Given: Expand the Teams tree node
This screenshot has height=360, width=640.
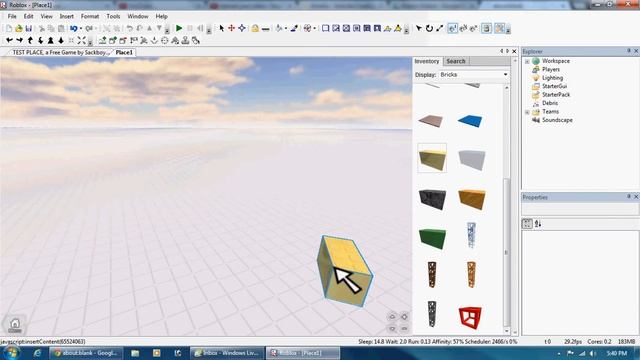Looking at the screenshot, I should tap(527, 112).
